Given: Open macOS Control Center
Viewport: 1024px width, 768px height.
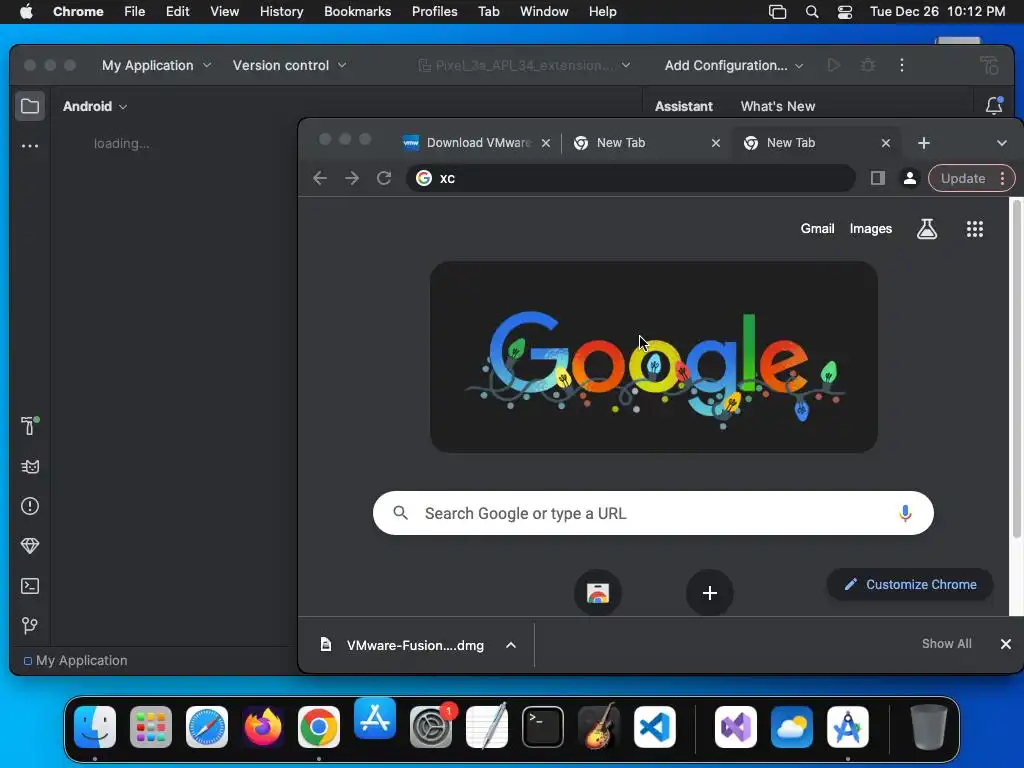Looking at the screenshot, I should click(x=844, y=12).
